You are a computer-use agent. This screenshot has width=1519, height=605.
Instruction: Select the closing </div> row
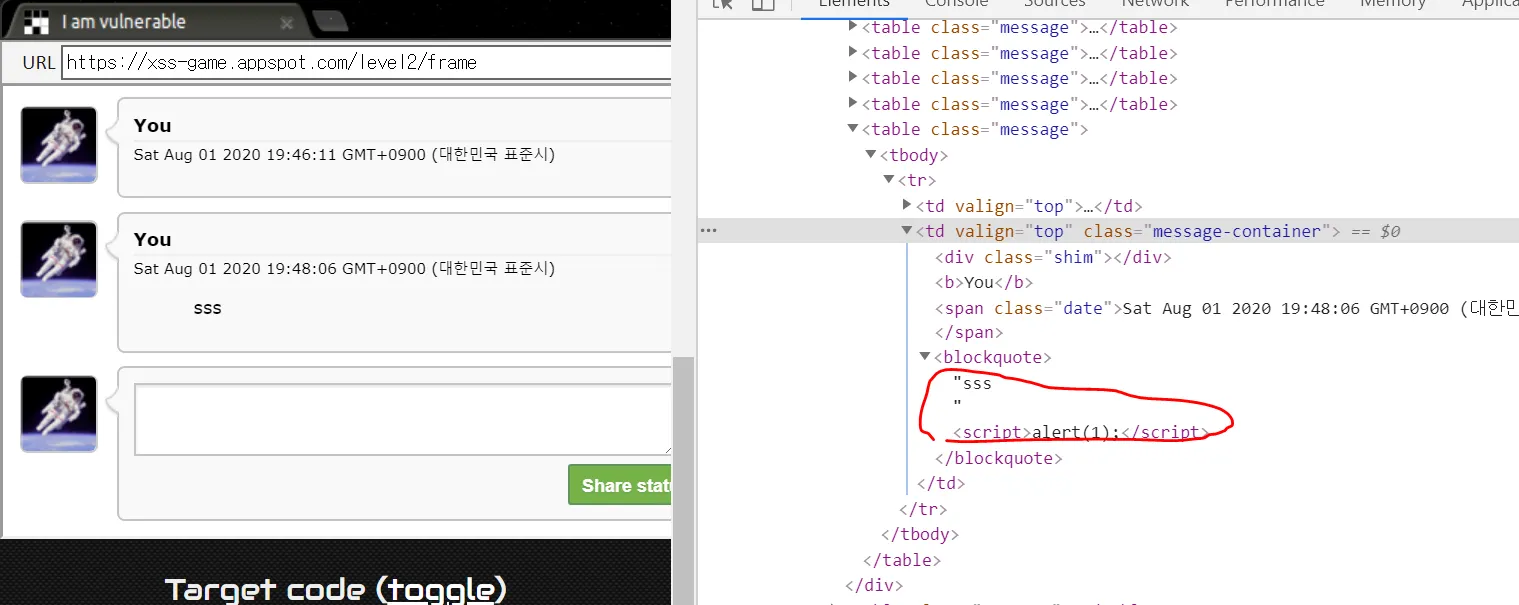click(x=874, y=585)
